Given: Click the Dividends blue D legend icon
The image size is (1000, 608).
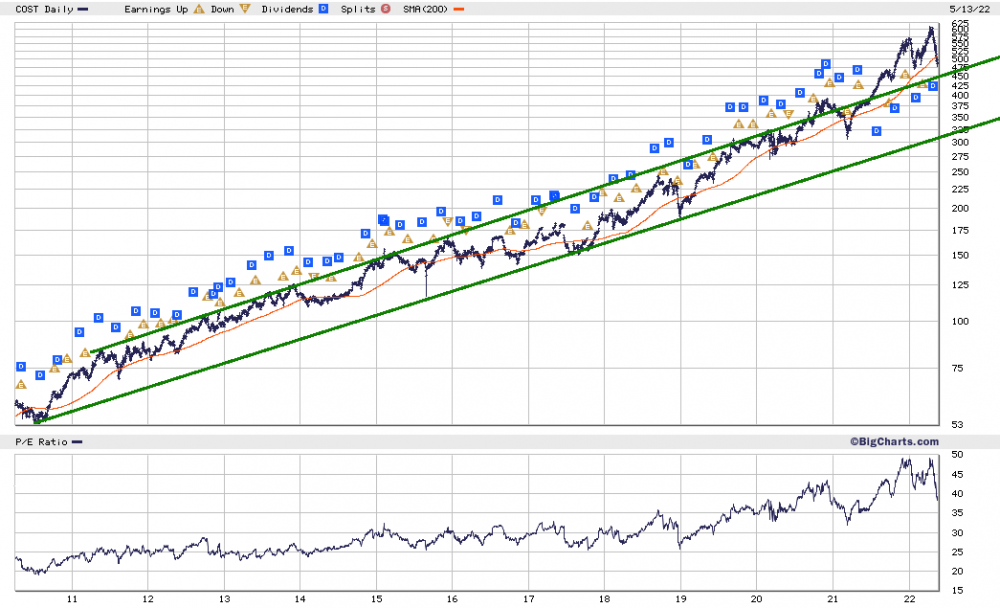Looking at the screenshot, I should click(x=323, y=9).
